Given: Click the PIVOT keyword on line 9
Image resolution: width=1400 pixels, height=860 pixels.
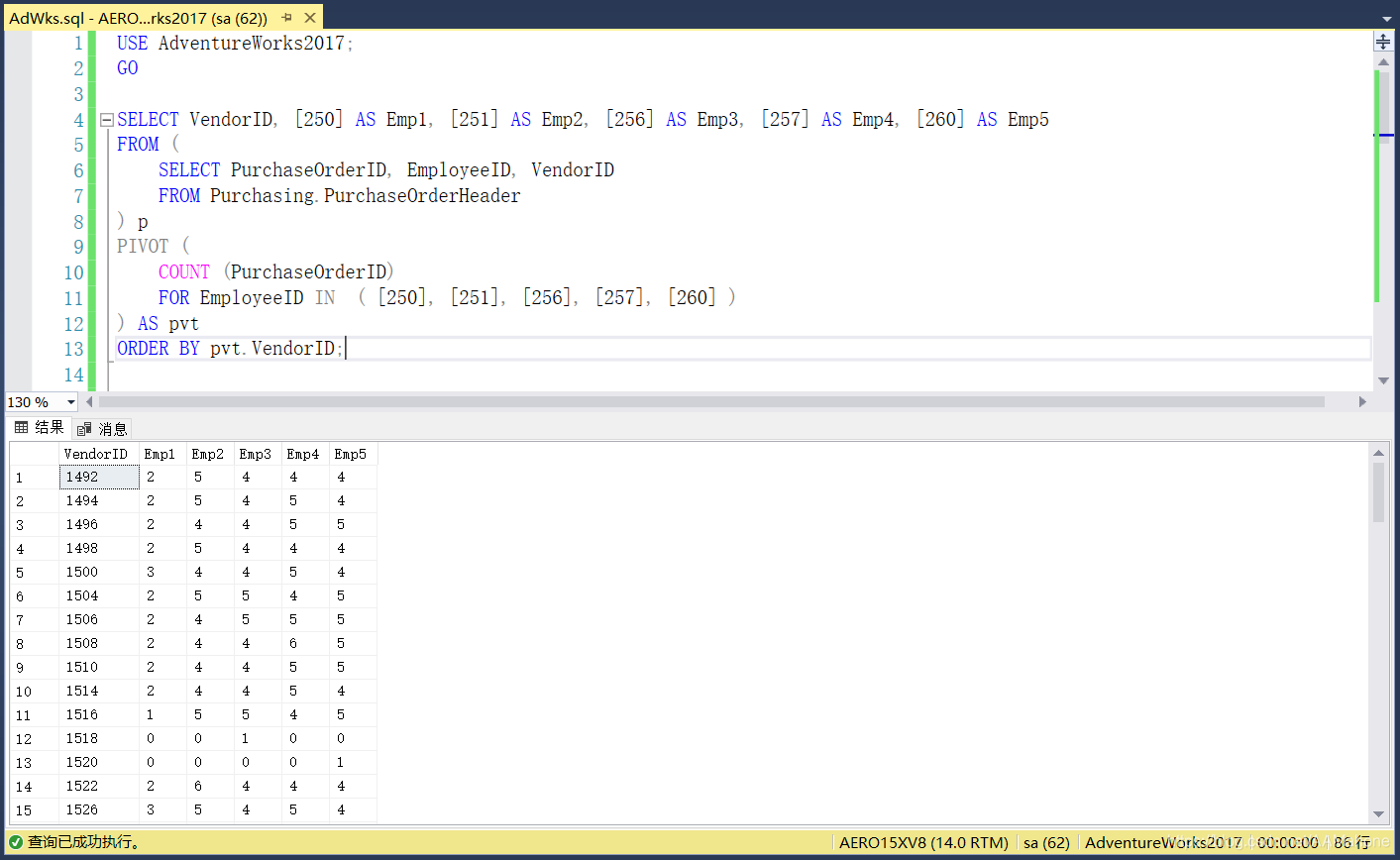Looking at the screenshot, I should tap(143, 247).
